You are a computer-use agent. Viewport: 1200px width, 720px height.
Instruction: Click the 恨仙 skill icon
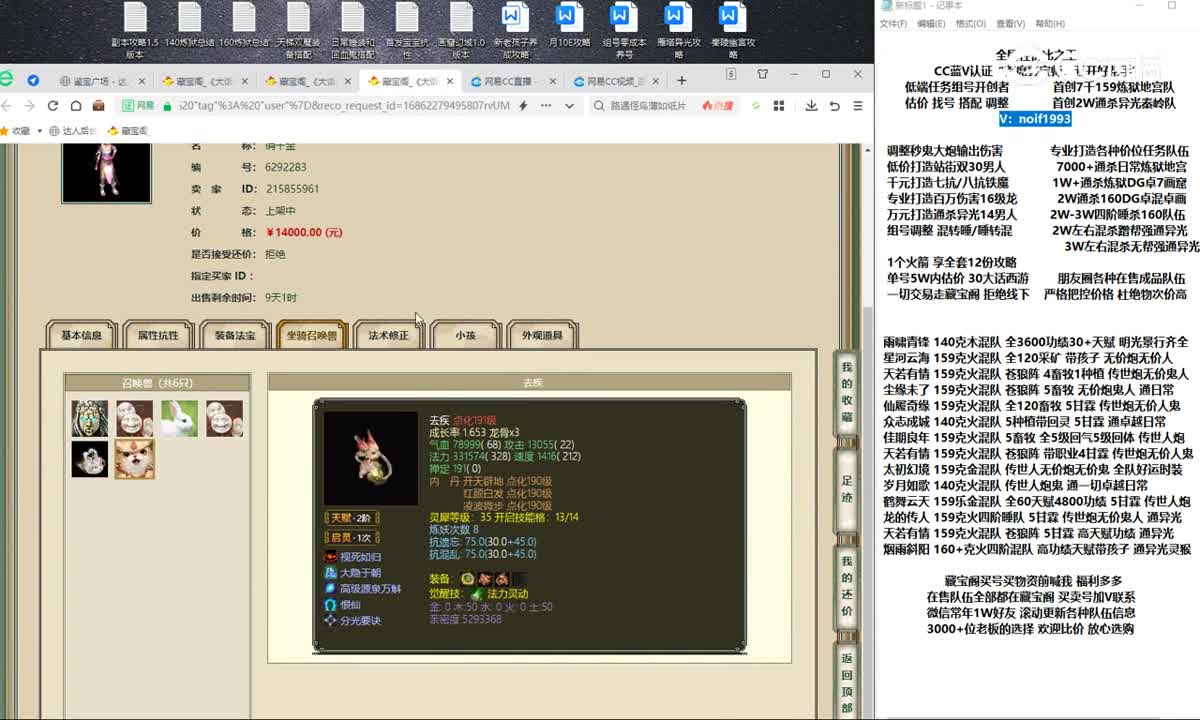(x=331, y=605)
